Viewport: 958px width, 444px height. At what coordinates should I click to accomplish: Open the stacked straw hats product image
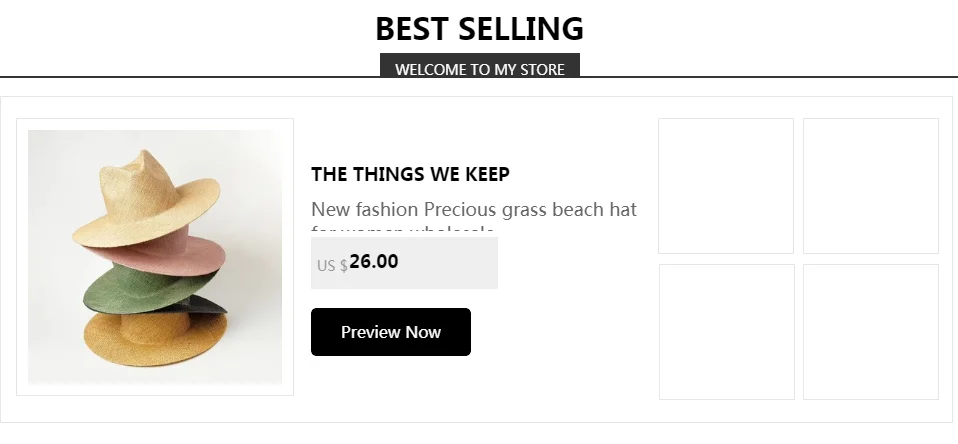[x=155, y=257]
